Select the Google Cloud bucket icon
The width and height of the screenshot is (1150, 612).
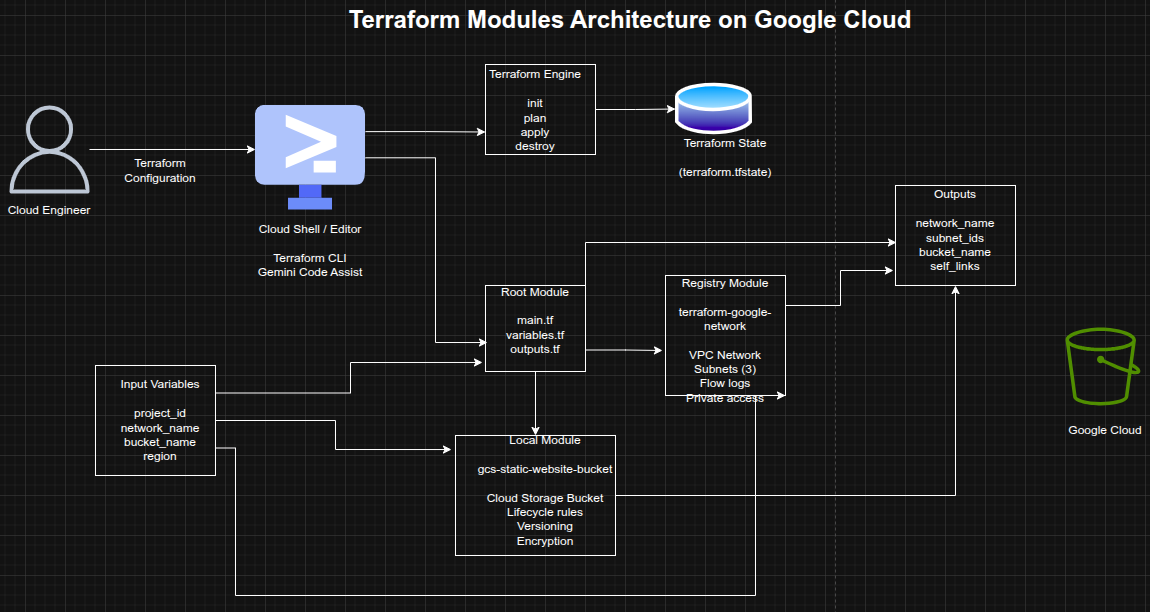tap(1101, 368)
